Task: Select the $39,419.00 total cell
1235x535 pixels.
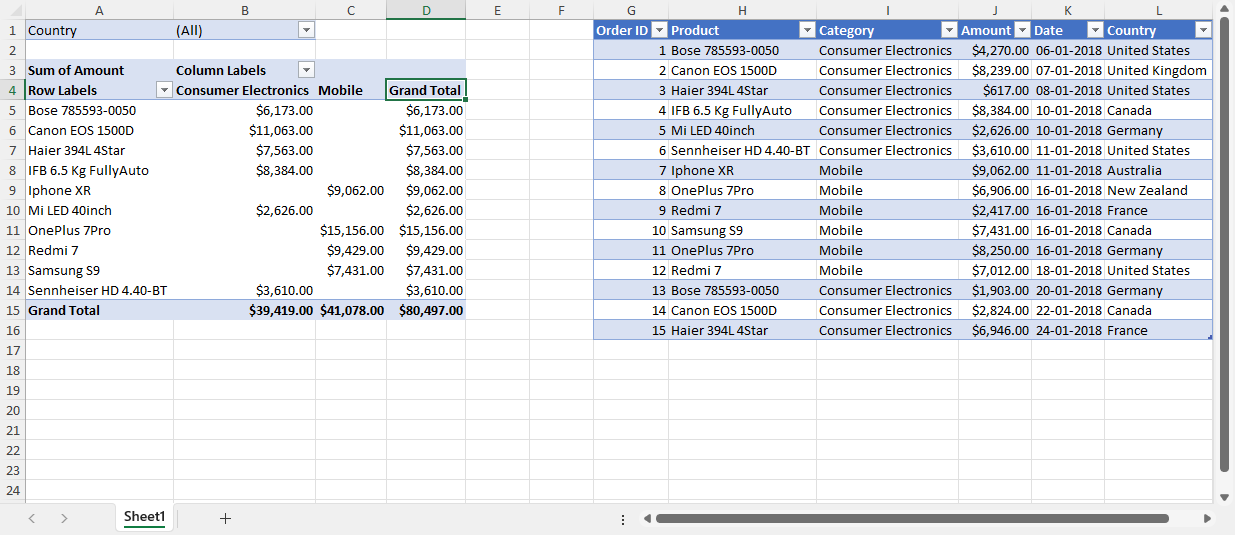Action: (x=244, y=310)
